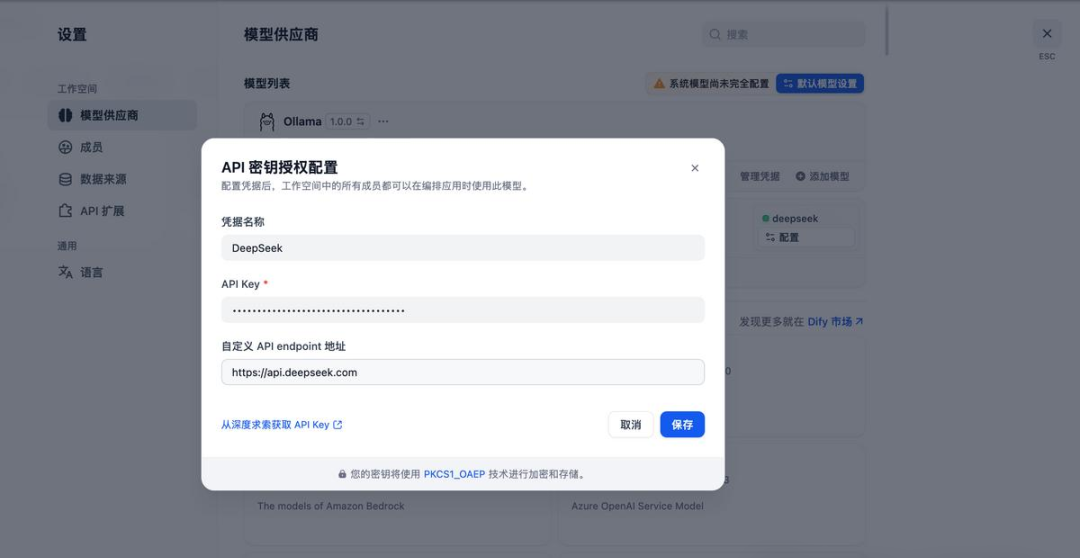Click the translate icon beside 语言
This screenshot has height=558, width=1080.
pos(65,272)
